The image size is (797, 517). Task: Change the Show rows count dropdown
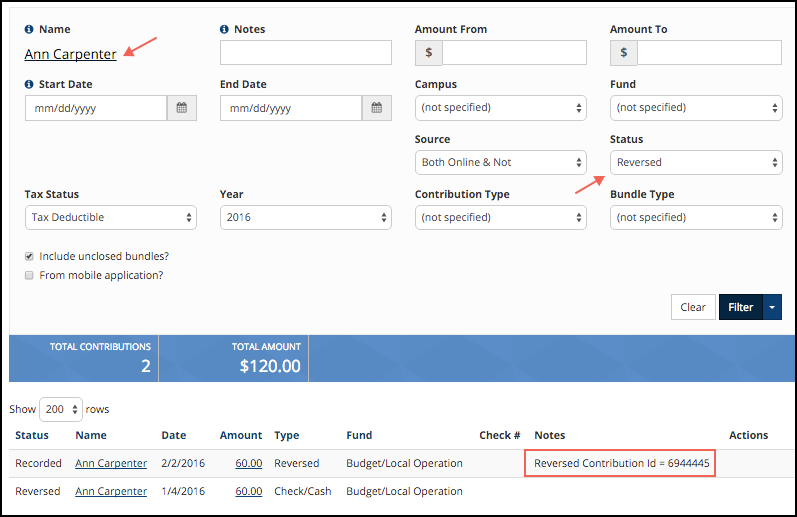coord(61,409)
